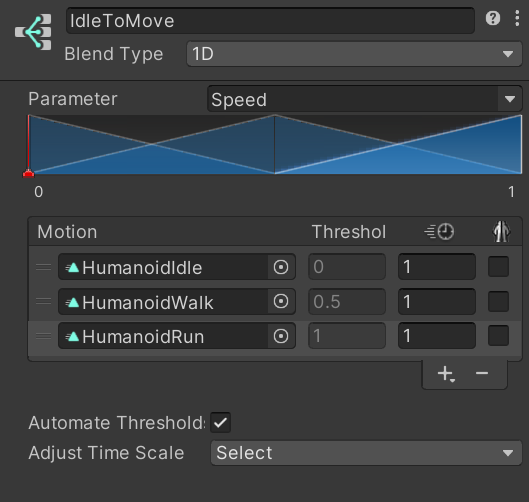Uncheck the Automate Thresholds checkbox
529x502 pixels.
point(220,422)
